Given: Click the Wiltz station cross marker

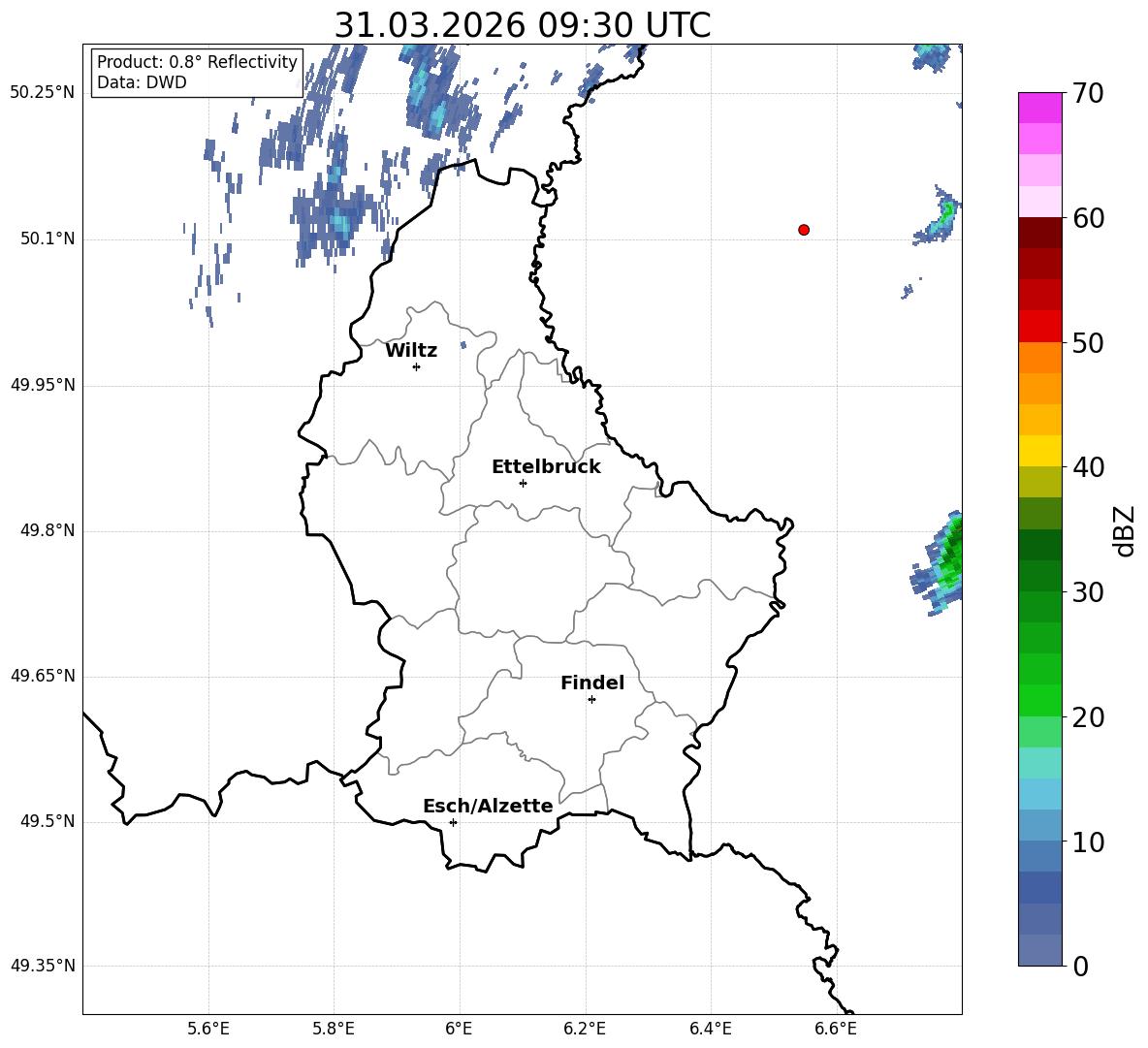Looking at the screenshot, I should (417, 366).
